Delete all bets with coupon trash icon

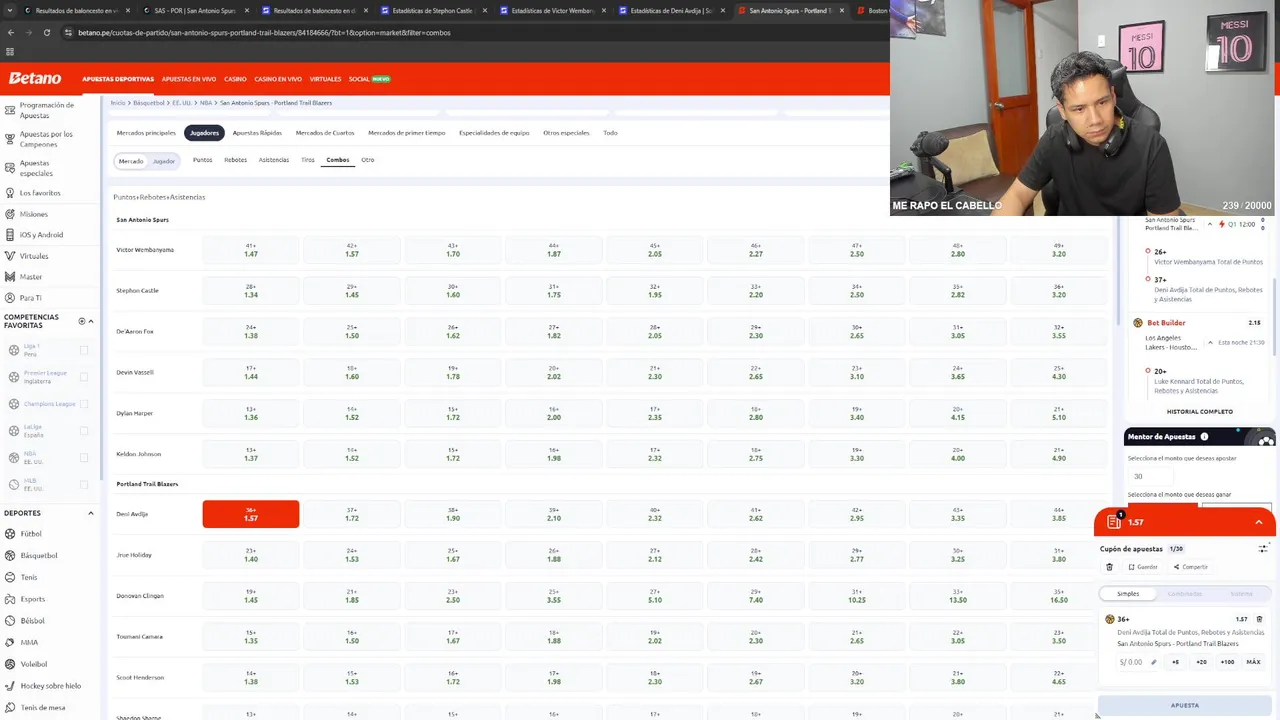click(x=1109, y=567)
